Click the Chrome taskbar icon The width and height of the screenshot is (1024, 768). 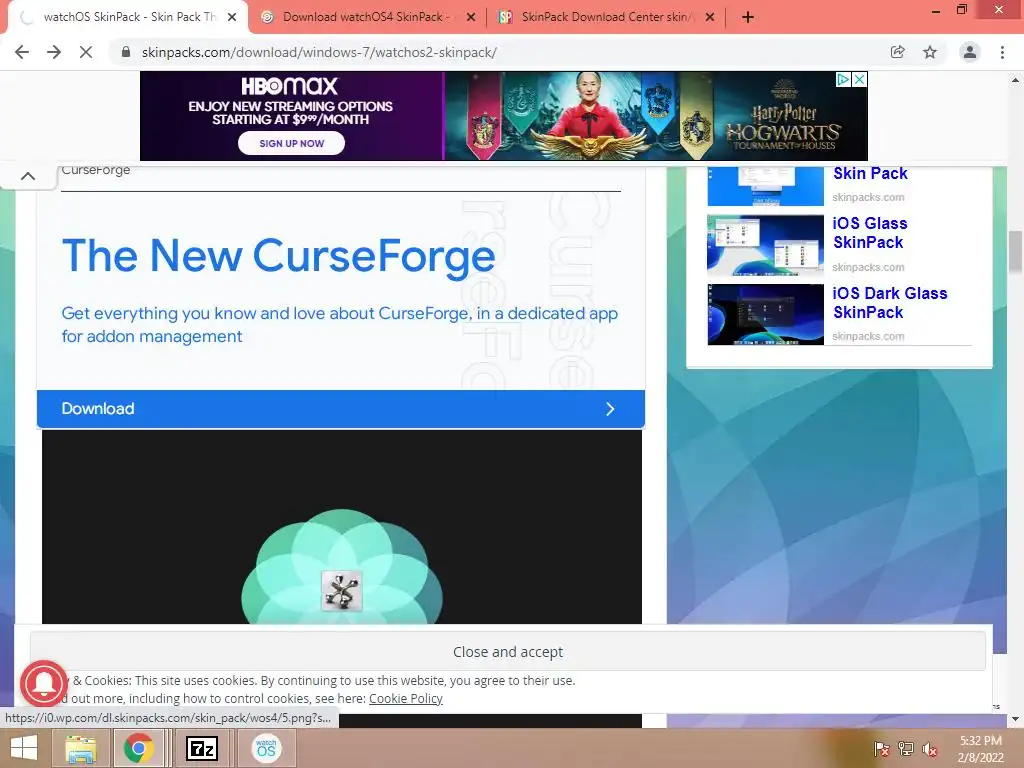138,748
